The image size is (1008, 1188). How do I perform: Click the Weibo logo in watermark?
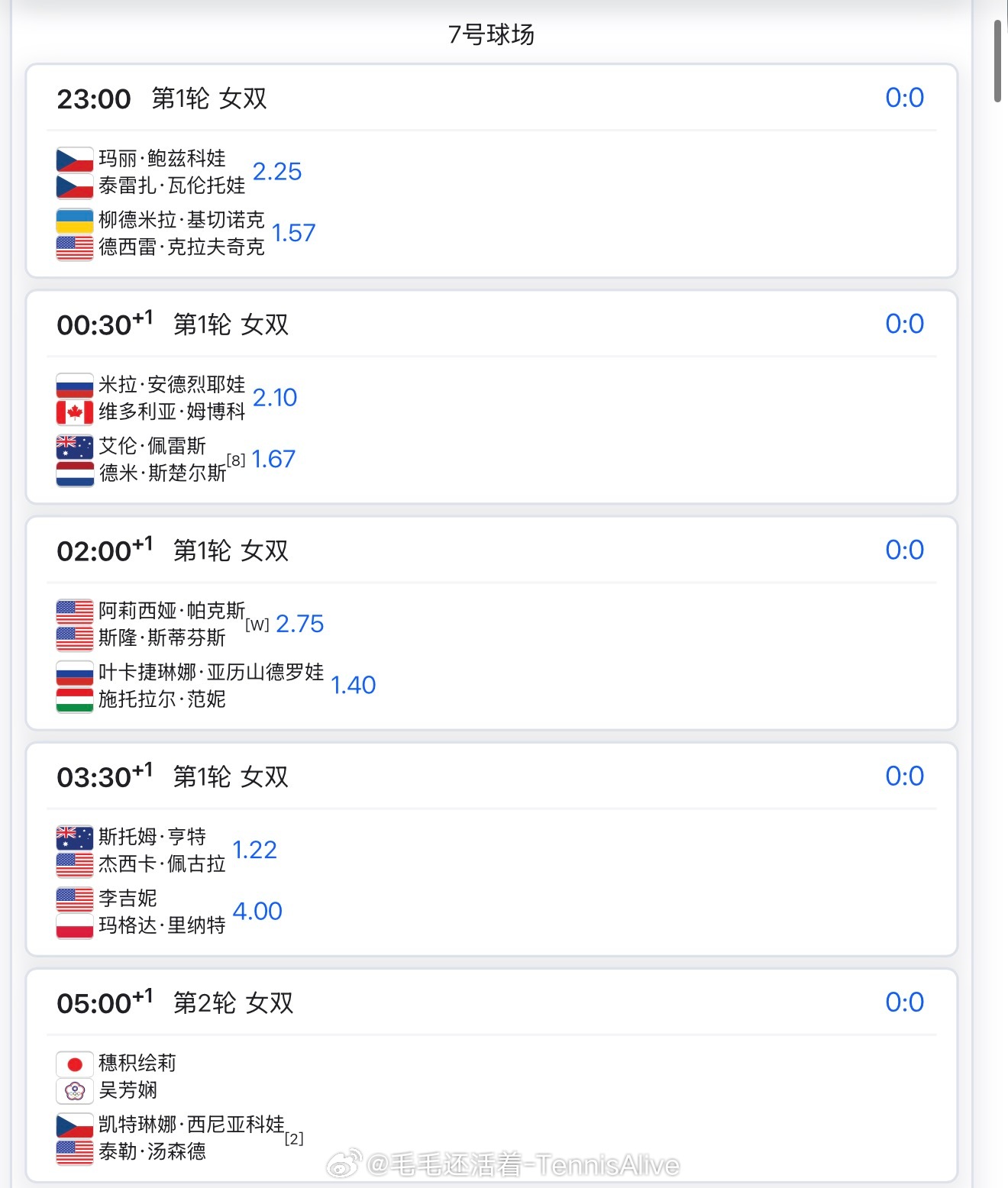pyautogui.click(x=344, y=1164)
